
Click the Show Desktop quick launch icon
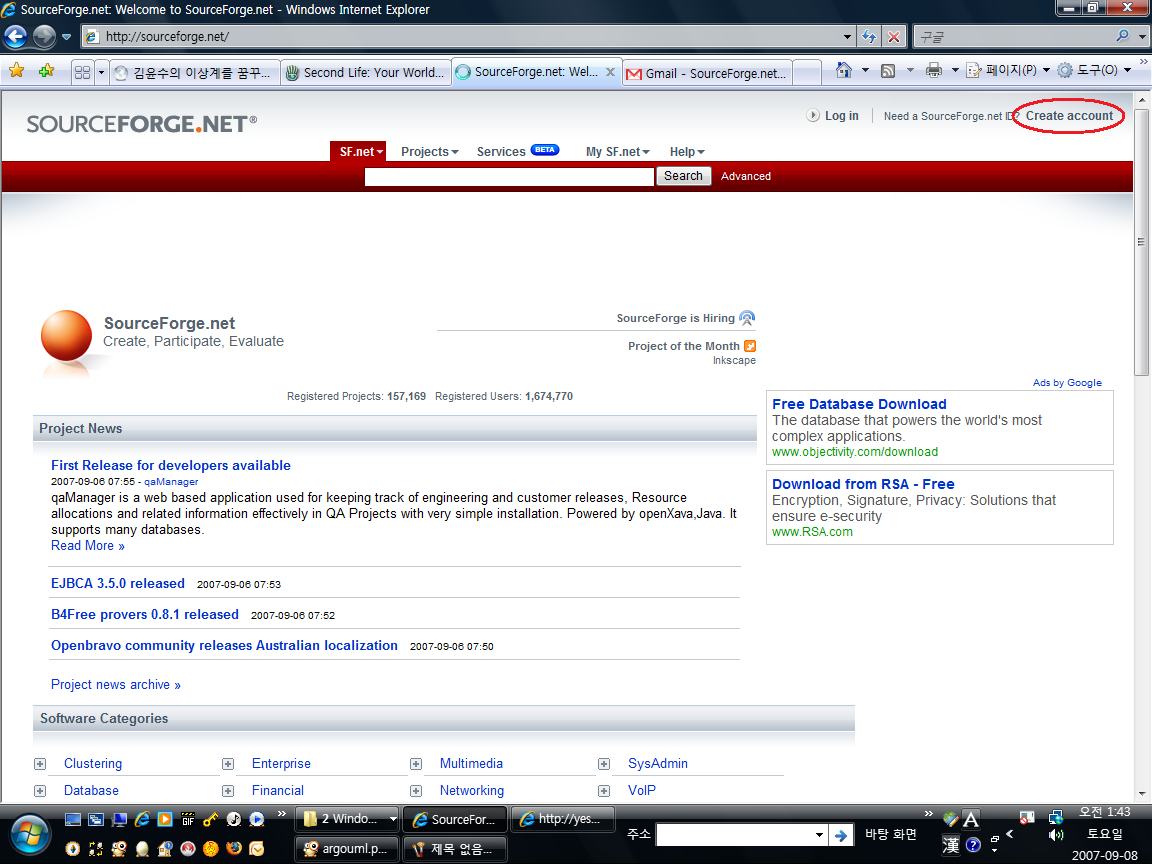coord(73,819)
